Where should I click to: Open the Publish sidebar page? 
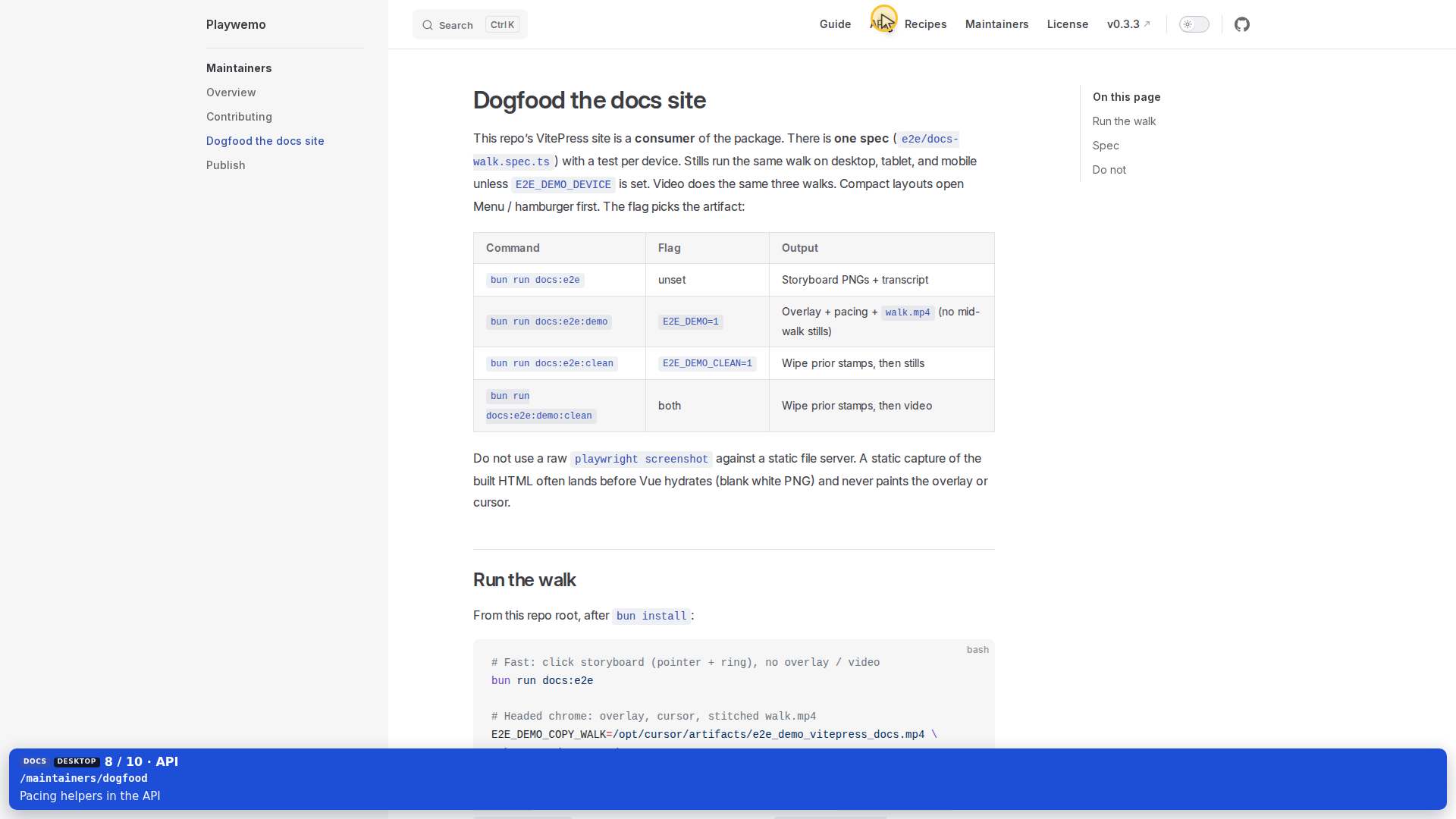(x=225, y=165)
